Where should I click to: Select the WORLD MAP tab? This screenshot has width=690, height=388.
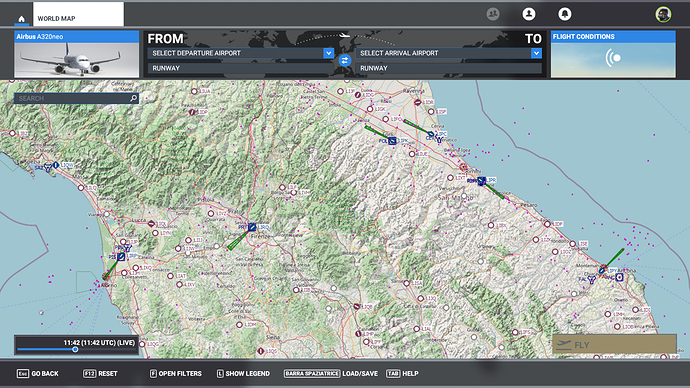coord(78,14)
